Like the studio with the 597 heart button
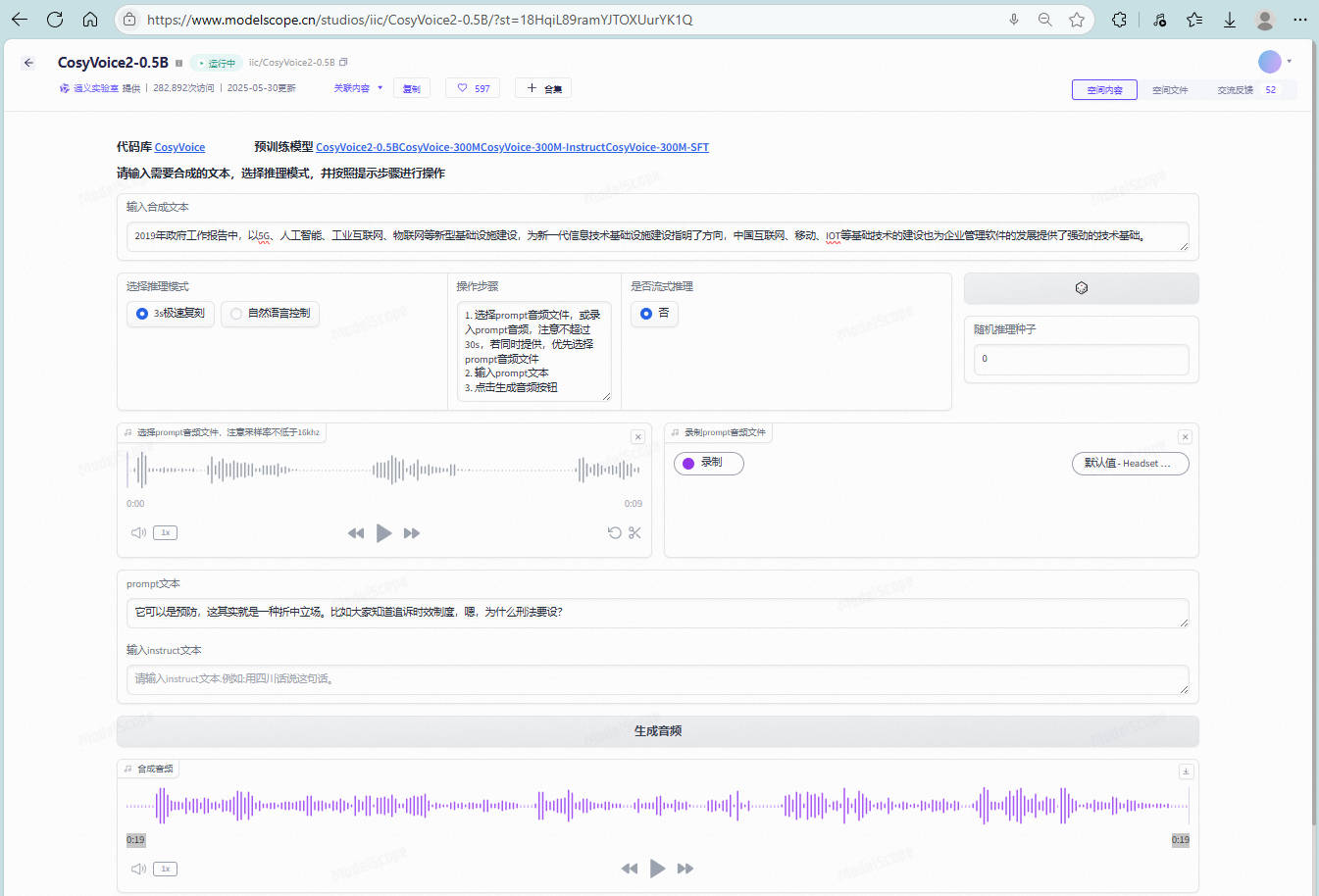Viewport: 1319px width, 896px height. click(x=473, y=88)
